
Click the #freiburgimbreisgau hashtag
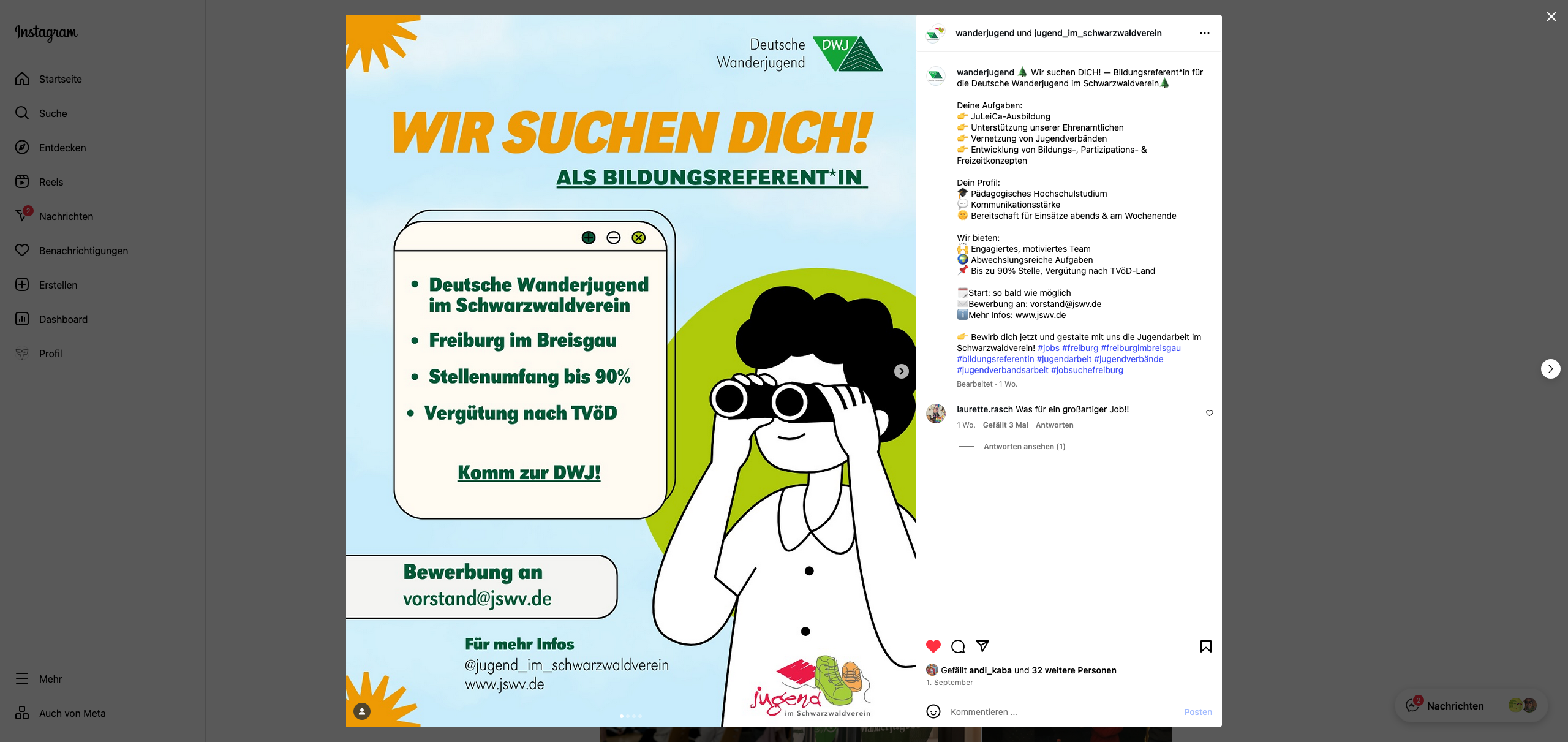(x=1140, y=348)
